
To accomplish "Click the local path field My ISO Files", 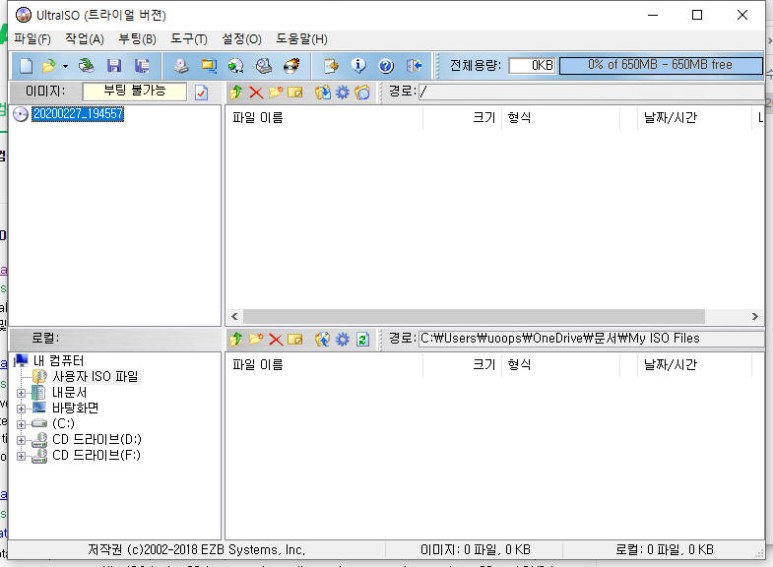I will (x=592, y=339).
